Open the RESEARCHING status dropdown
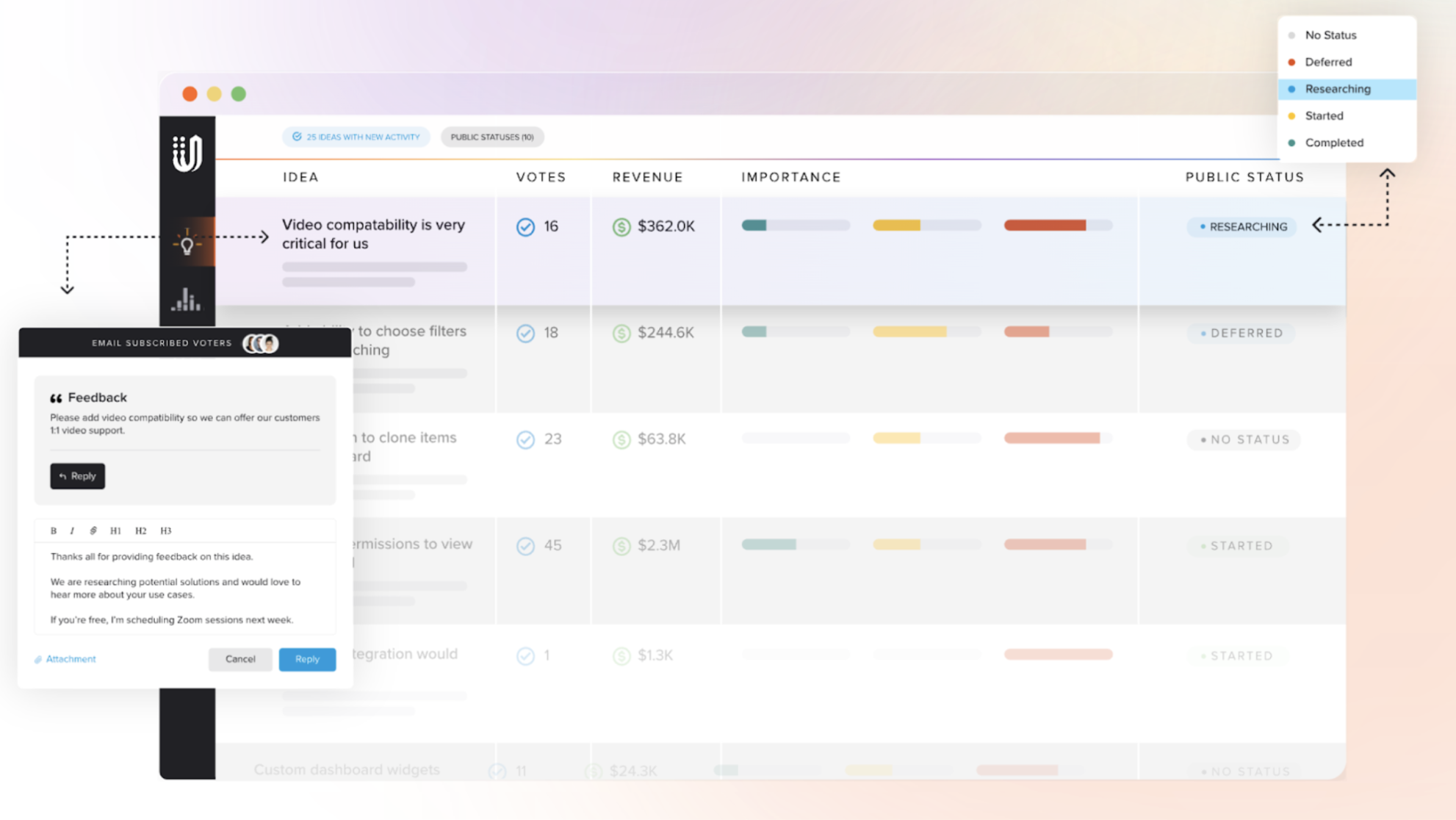 (1242, 226)
